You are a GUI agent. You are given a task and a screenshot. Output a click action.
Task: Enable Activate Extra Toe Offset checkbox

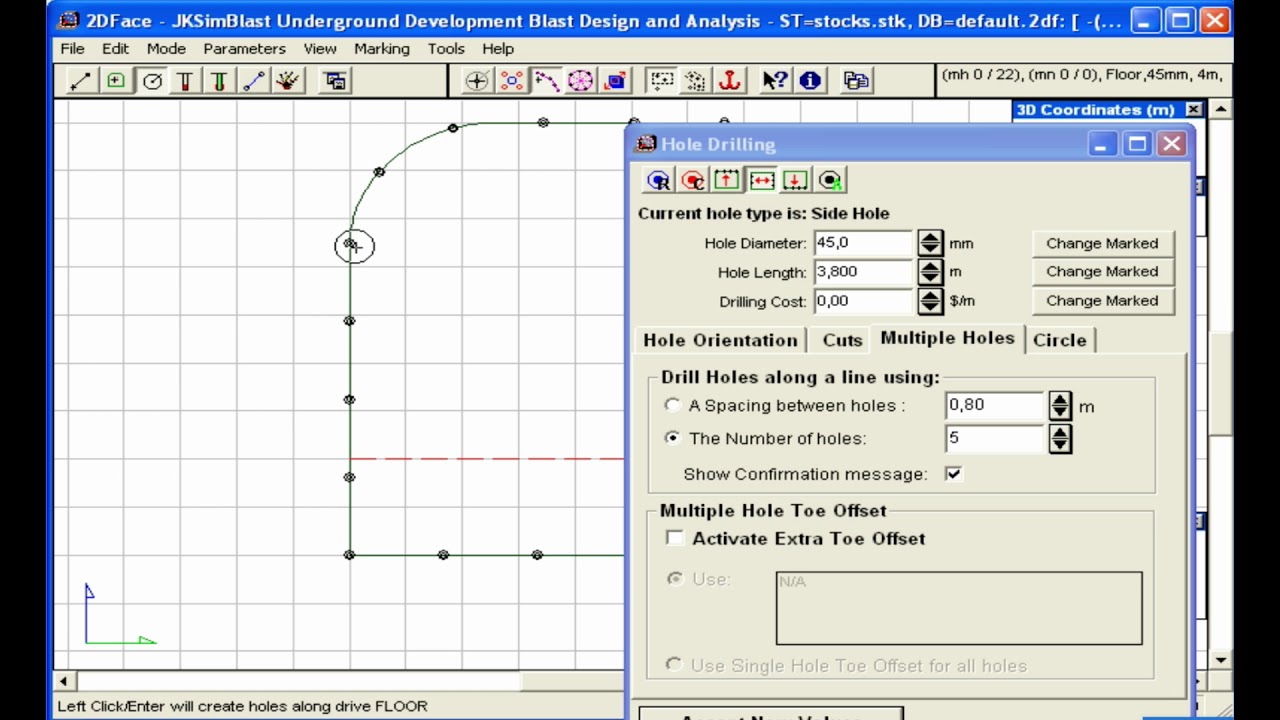[675, 538]
